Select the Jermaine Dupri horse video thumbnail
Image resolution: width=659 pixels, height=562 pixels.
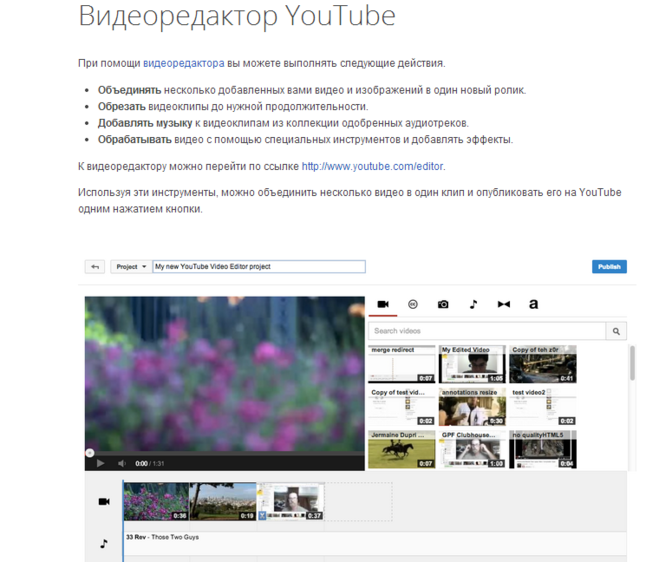click(x=401, y=449)
